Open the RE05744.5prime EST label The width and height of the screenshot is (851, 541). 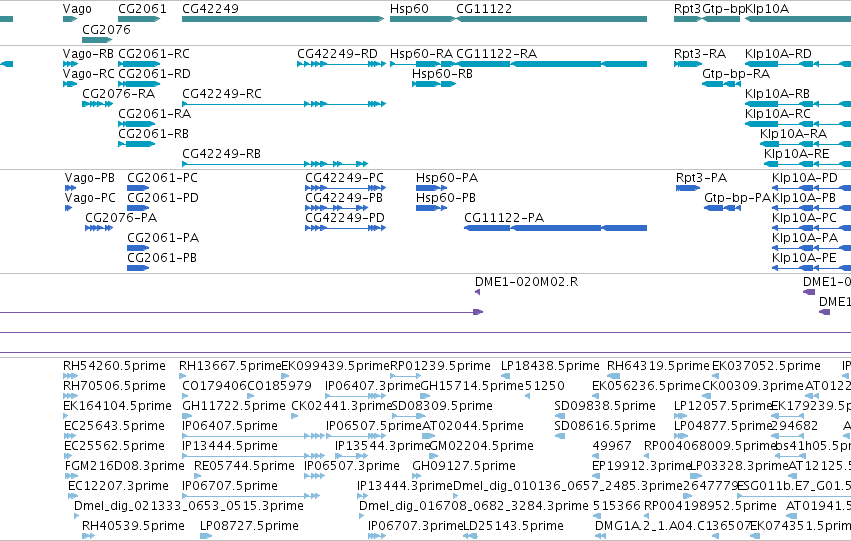pyautogui.click(x=244, y=466)
